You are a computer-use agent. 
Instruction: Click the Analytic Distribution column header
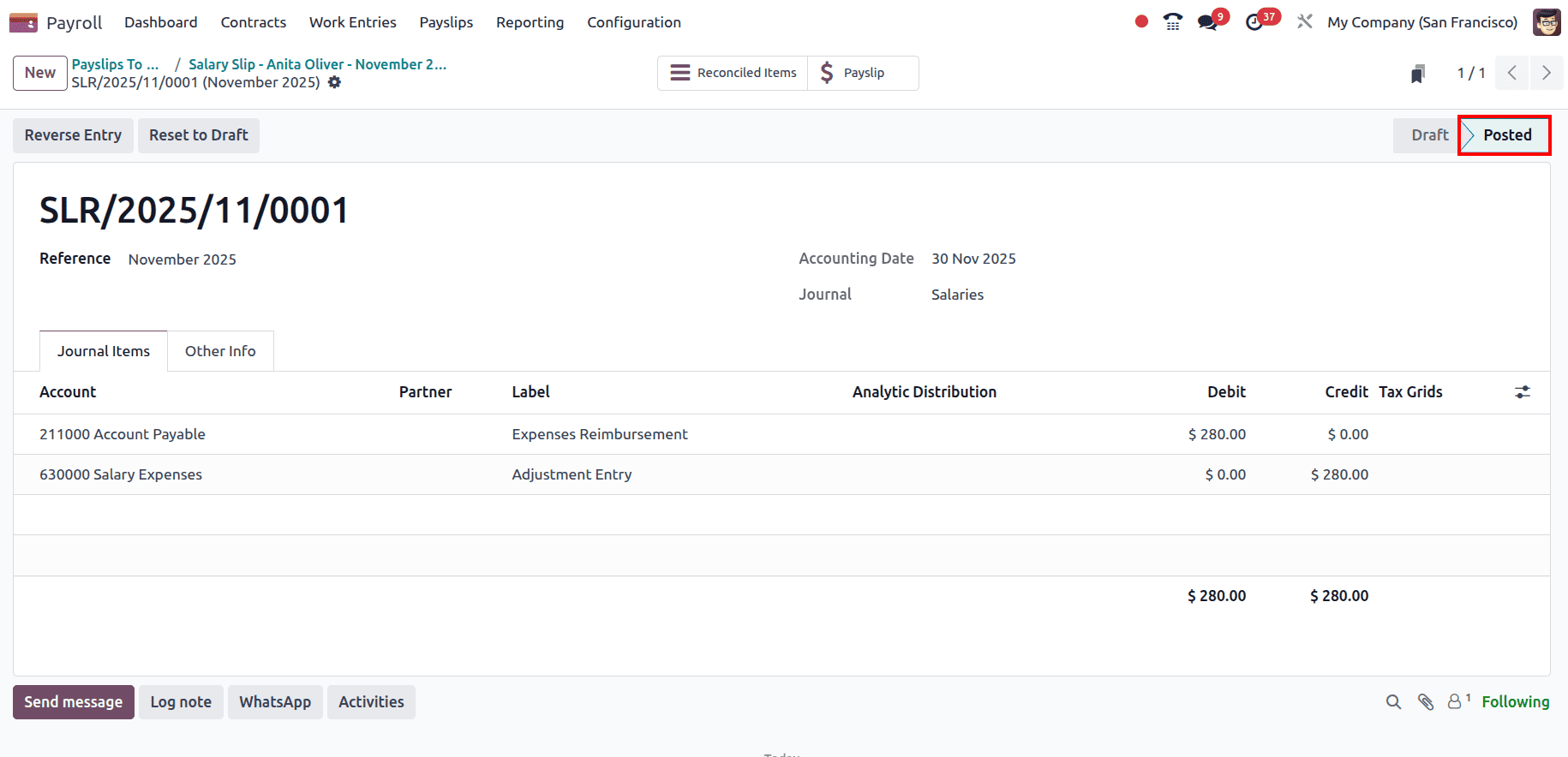coord(925,392)
